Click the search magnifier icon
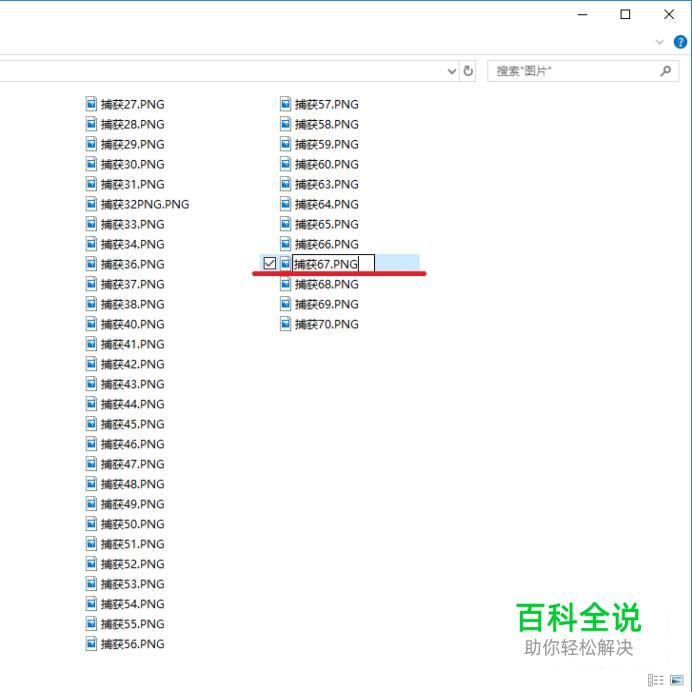 [x=666, y=71]
